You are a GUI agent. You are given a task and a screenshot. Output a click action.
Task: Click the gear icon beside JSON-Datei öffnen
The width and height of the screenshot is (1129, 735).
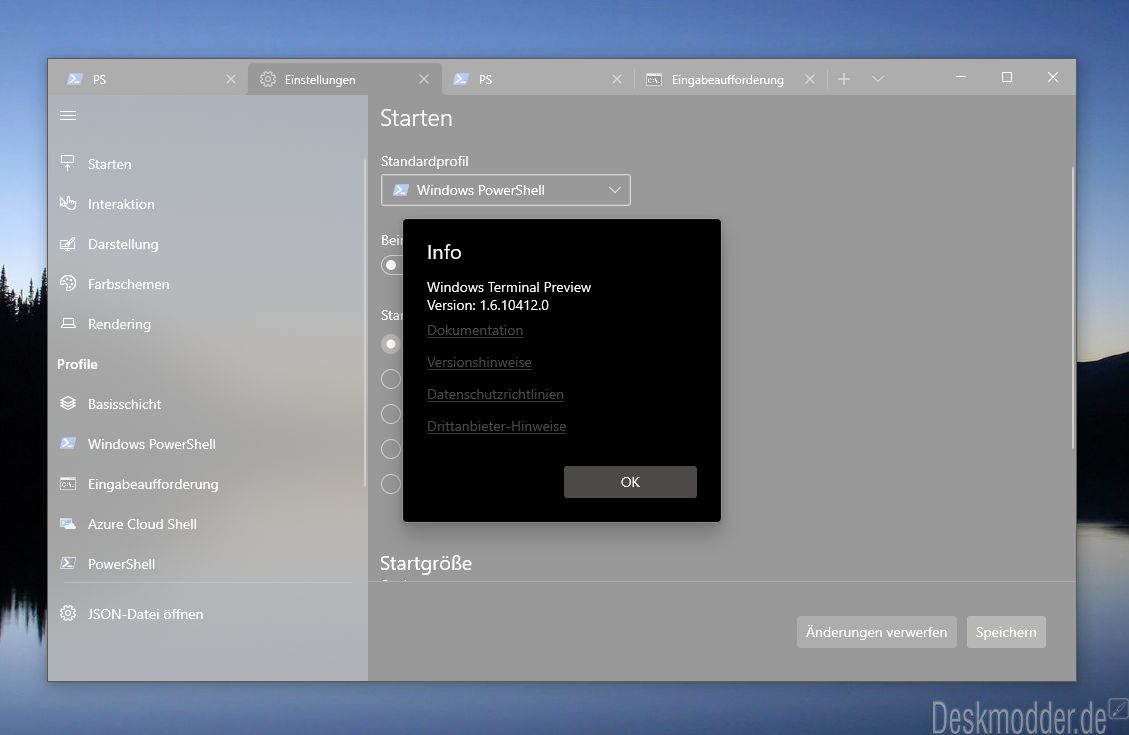pos(68,613)
